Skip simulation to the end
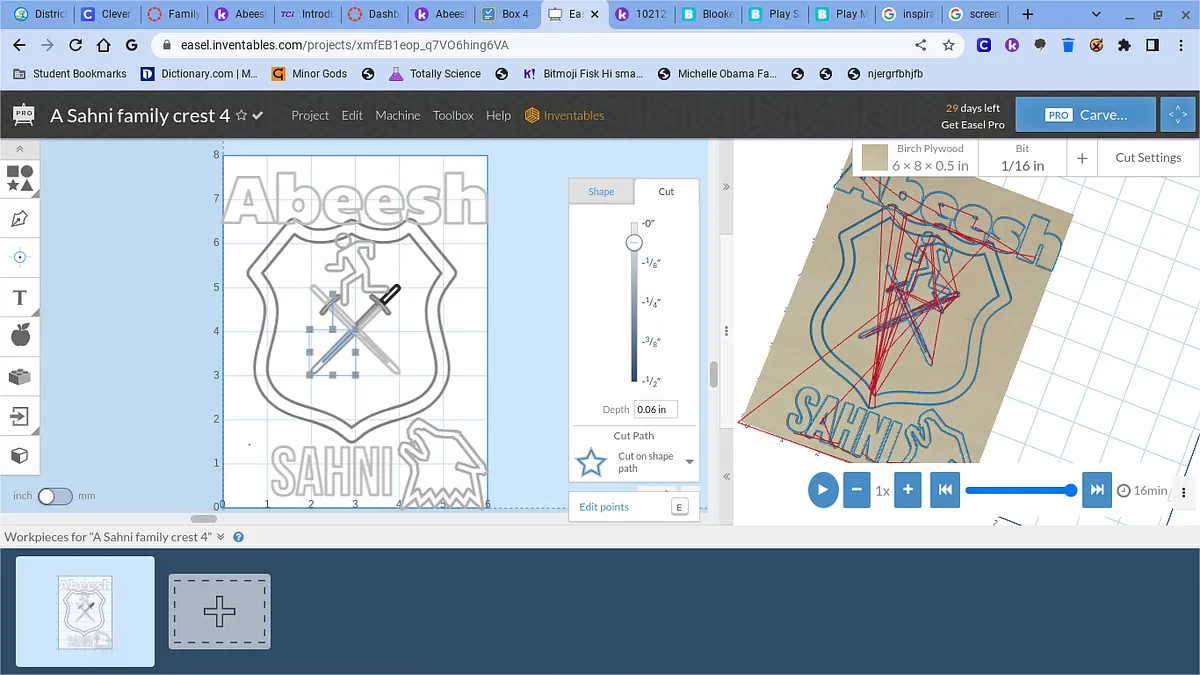Screen dimensions: 1200x675 point(1097,490)
